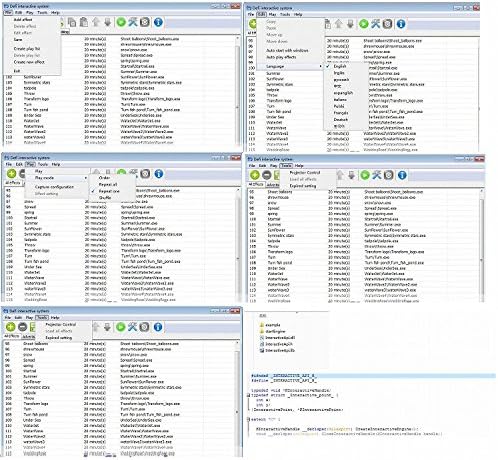The image size is (498, 460).
Task: Open the example folder in file list
Action: pos(273,325)
